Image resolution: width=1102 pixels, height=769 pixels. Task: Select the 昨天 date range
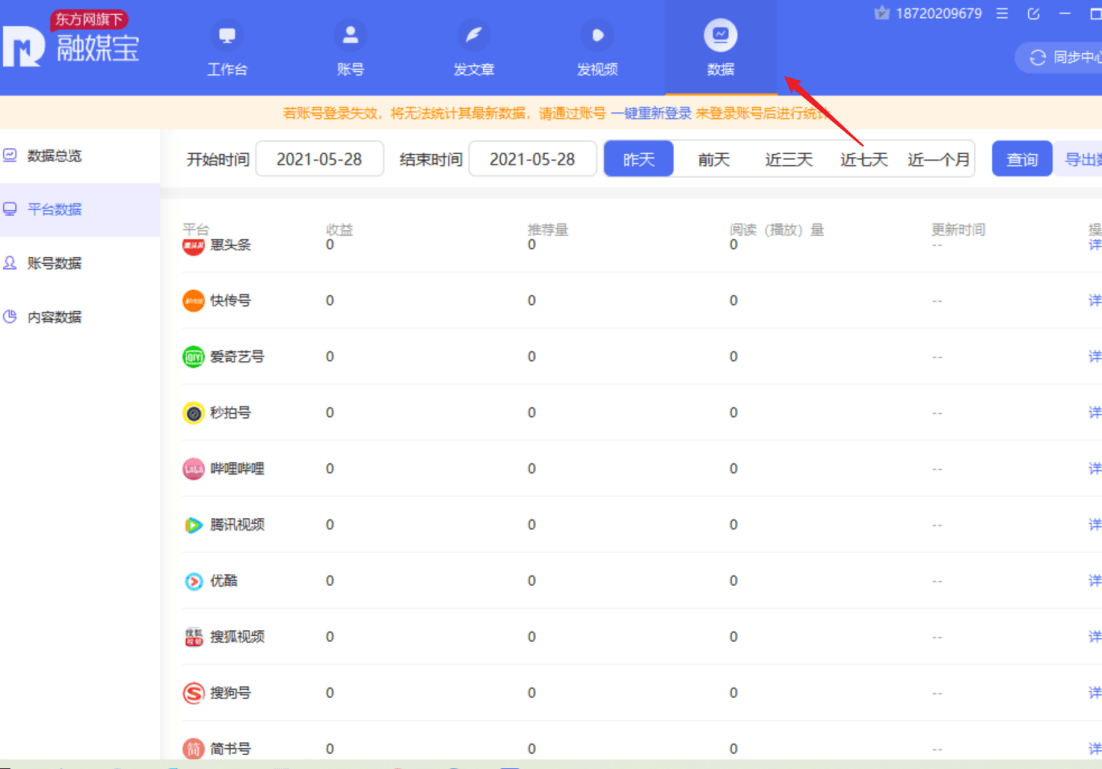639,160
